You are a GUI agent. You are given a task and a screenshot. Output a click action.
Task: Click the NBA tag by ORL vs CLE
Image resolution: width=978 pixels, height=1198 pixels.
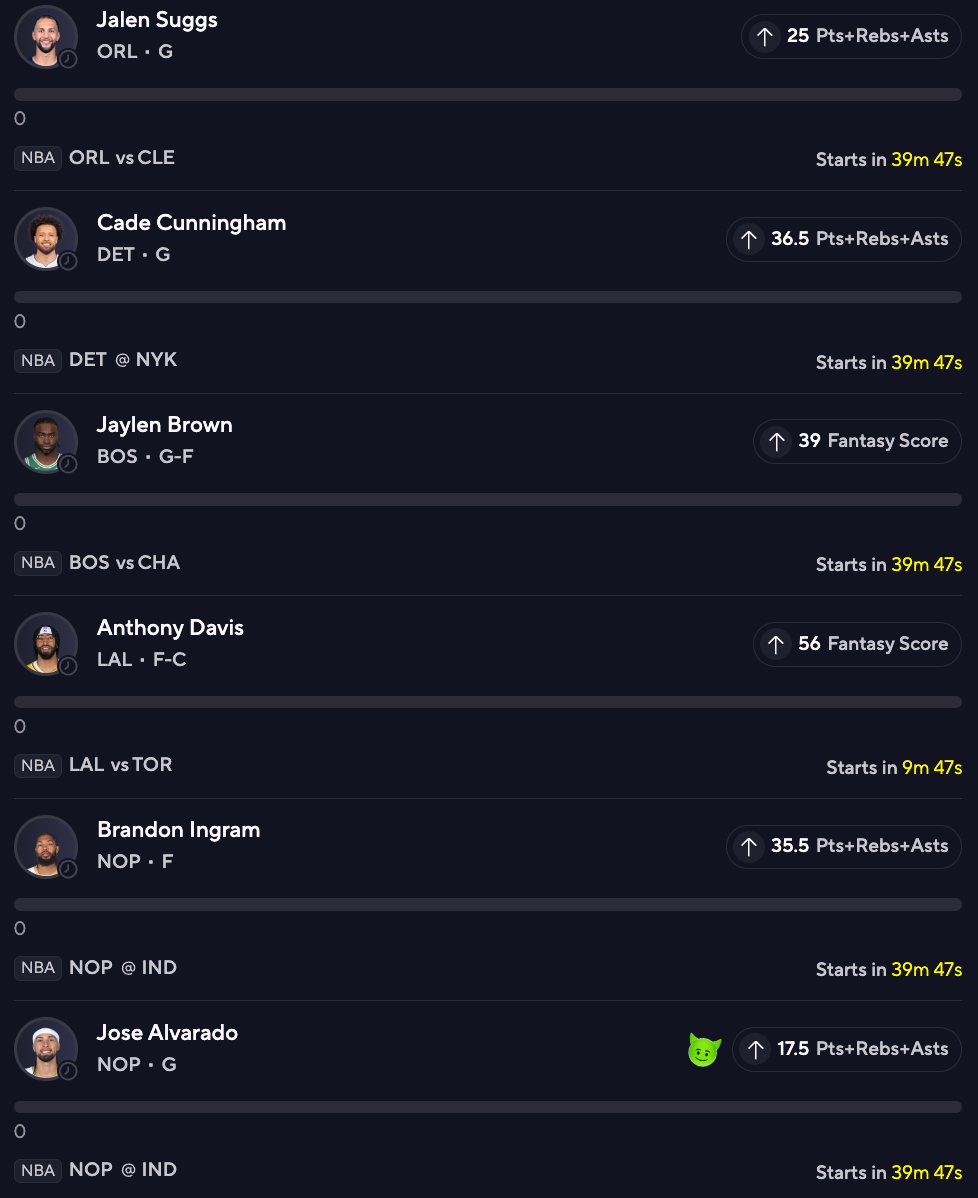38,158
